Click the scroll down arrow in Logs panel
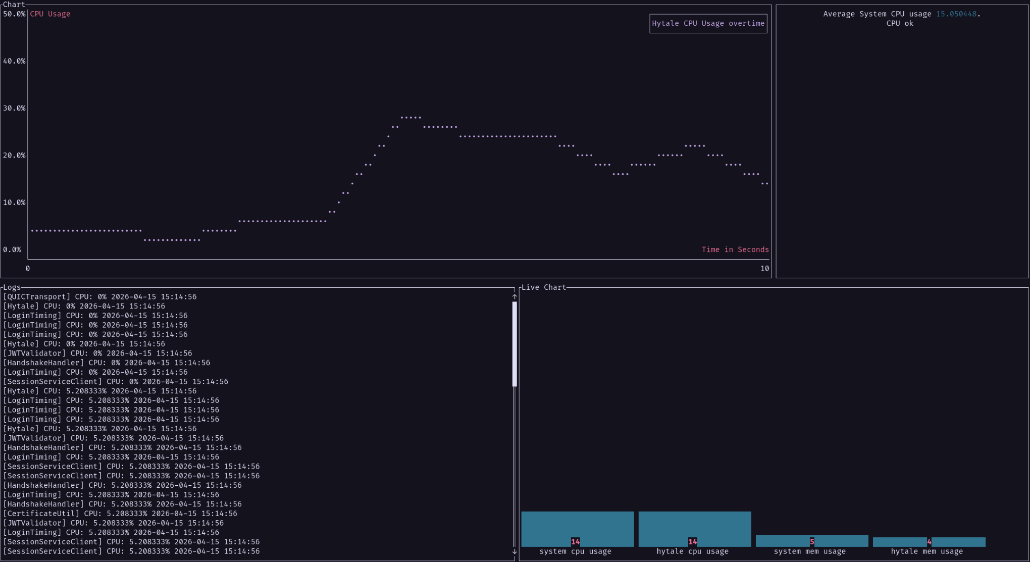Viewport: 1030px width, 562px height. pos(514,551)
